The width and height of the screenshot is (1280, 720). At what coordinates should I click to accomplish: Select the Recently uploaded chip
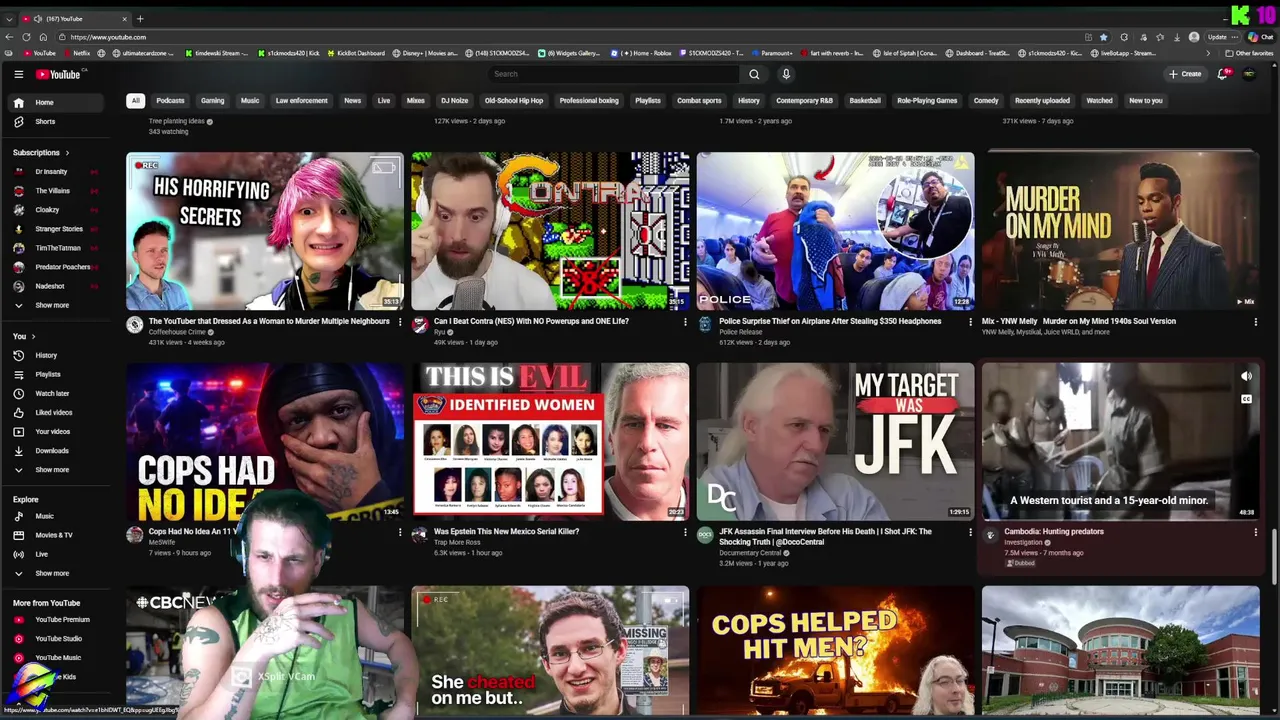pos(1042,100)
